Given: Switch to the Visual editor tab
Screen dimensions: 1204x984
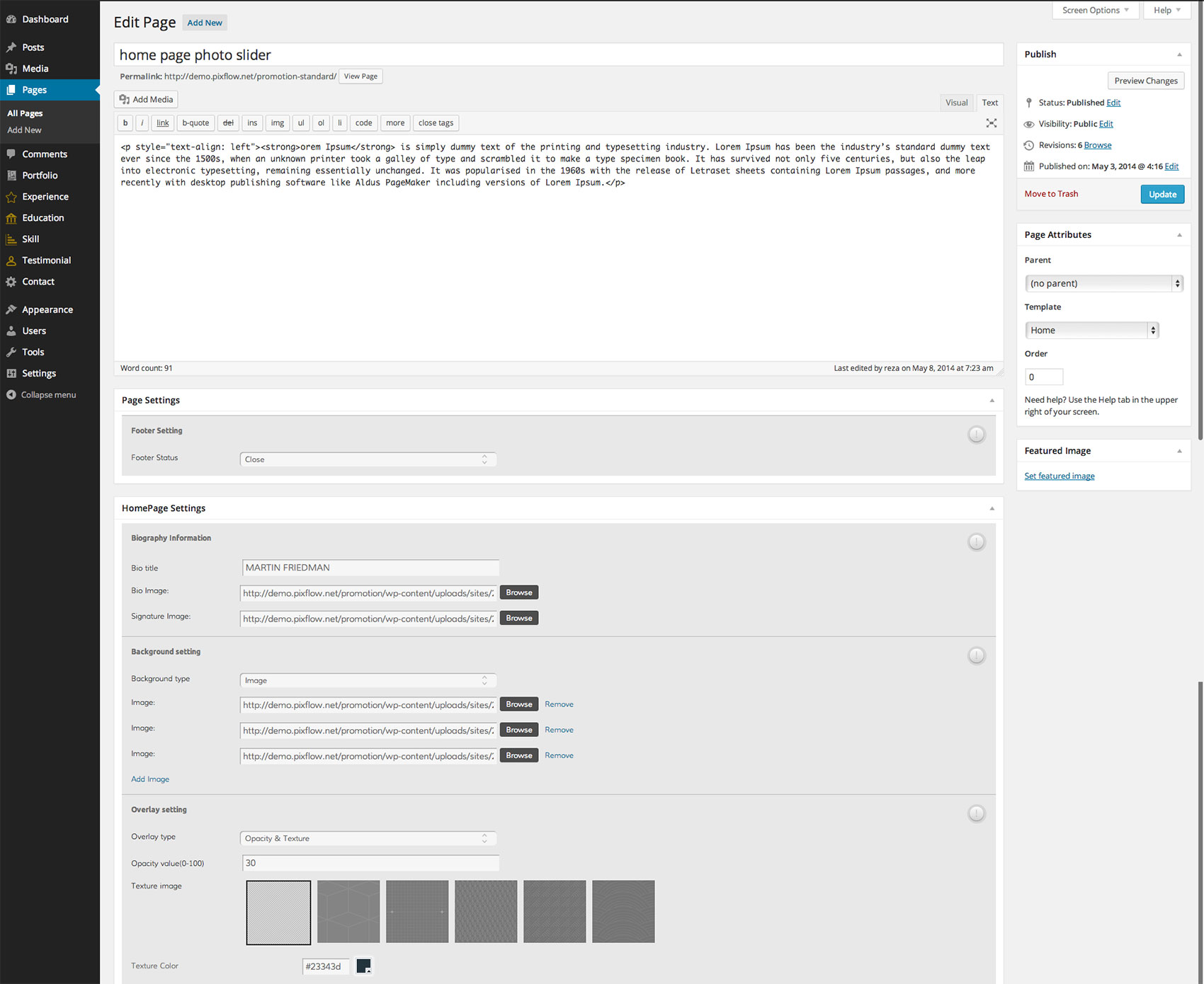Looking at the screenshot, I should click(956, 103).
